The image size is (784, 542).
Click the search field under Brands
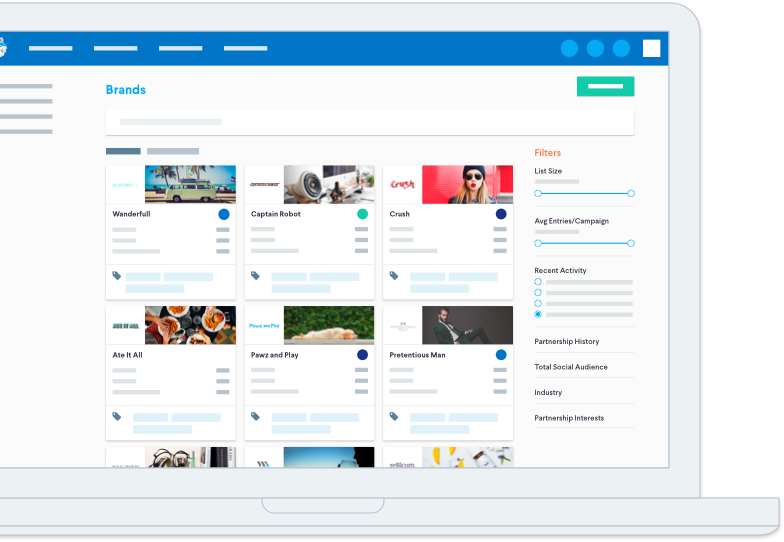coord(370,122)
